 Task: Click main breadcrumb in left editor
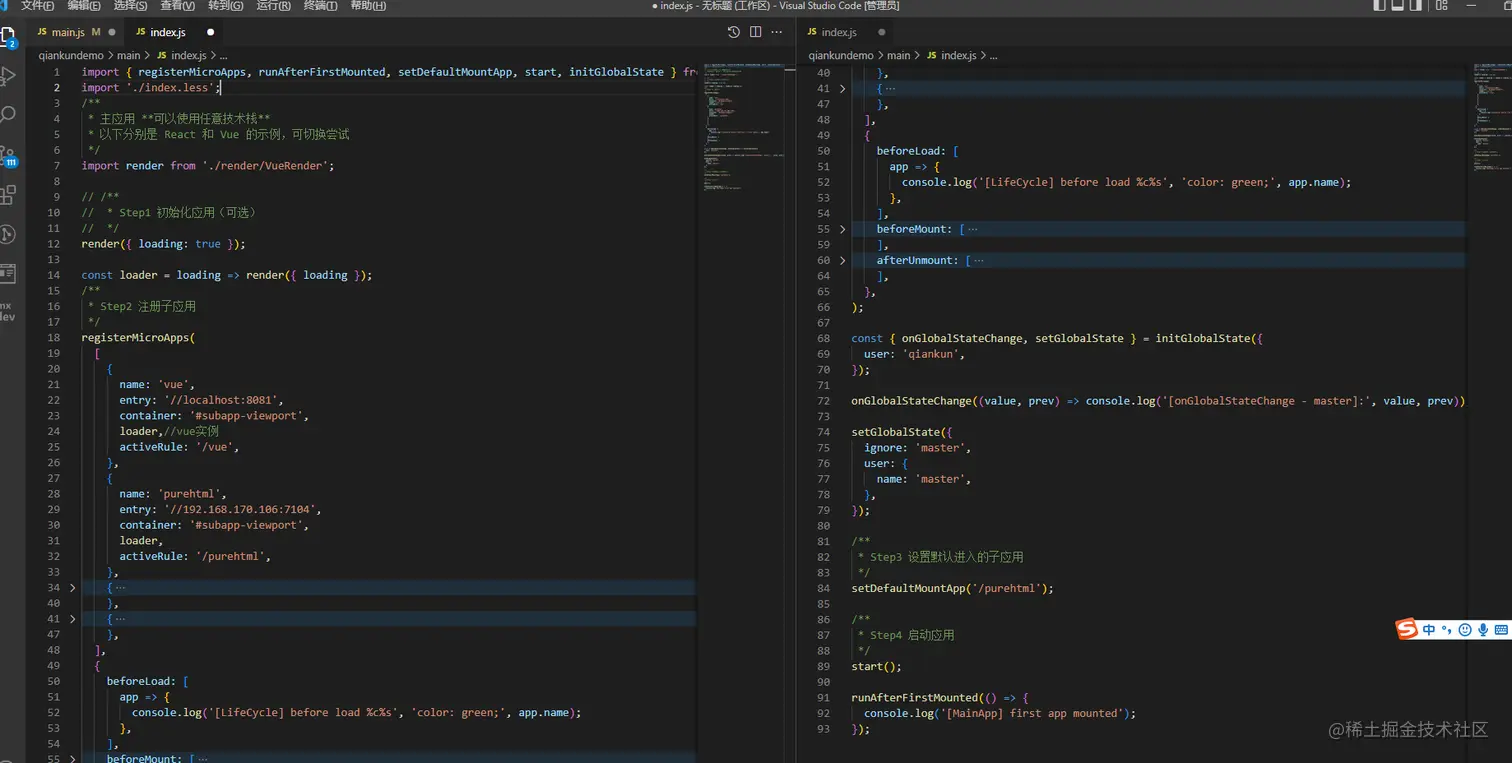(128, 56)
